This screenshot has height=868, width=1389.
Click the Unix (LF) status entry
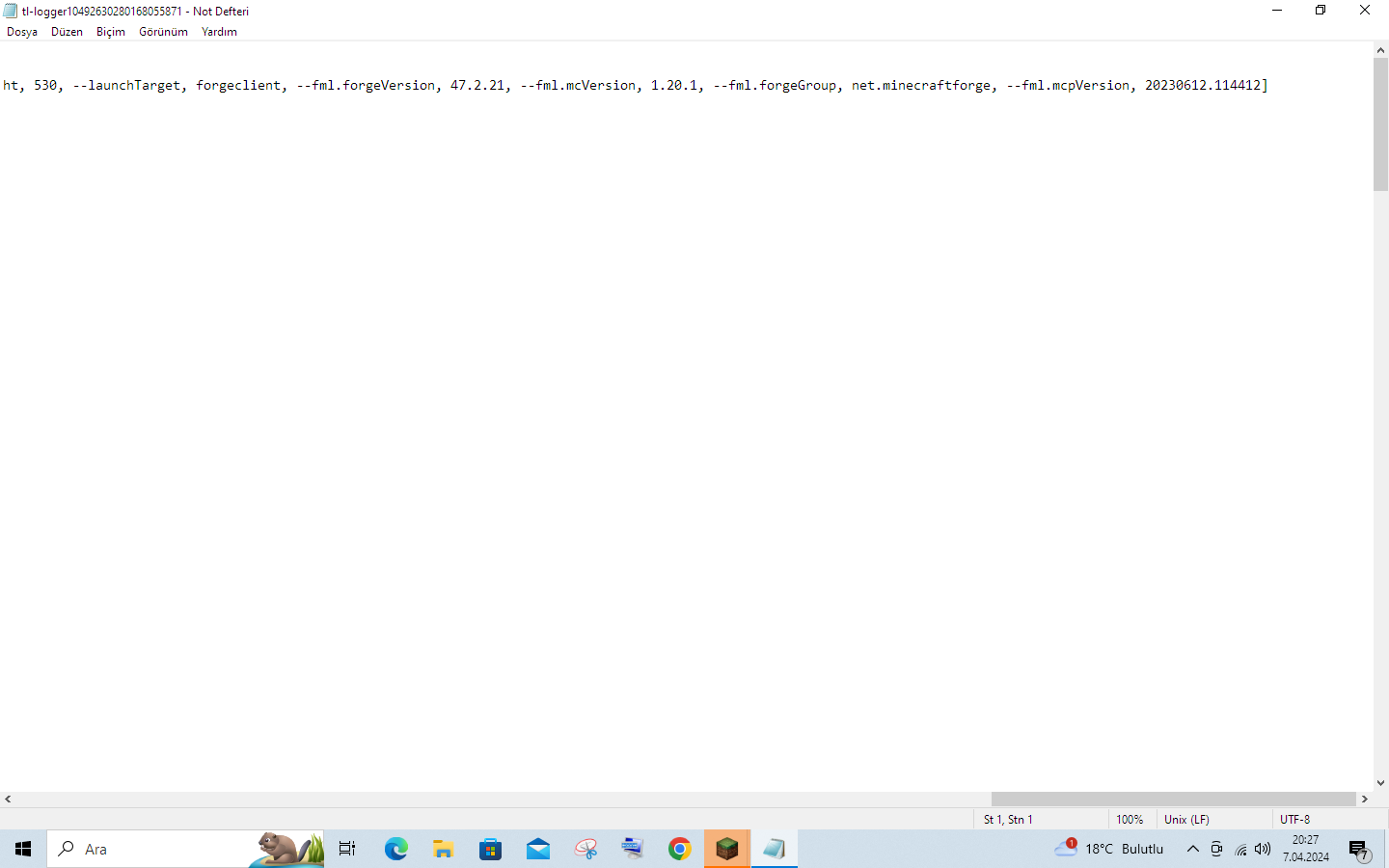point(1186,819)
